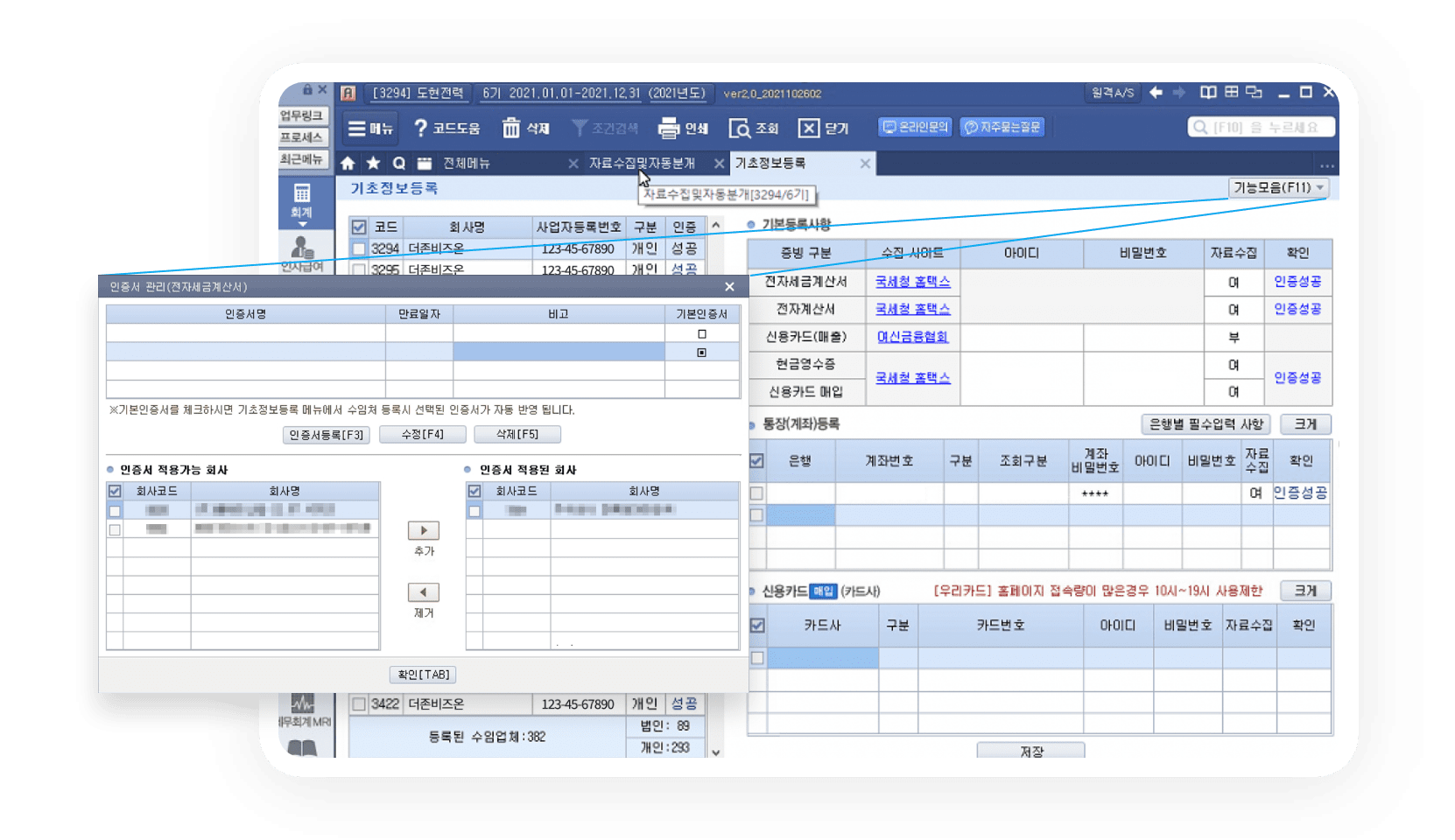Click the 제거 left-arrow button
Viewport: 1455px width, 840px height.
[424, 592]
